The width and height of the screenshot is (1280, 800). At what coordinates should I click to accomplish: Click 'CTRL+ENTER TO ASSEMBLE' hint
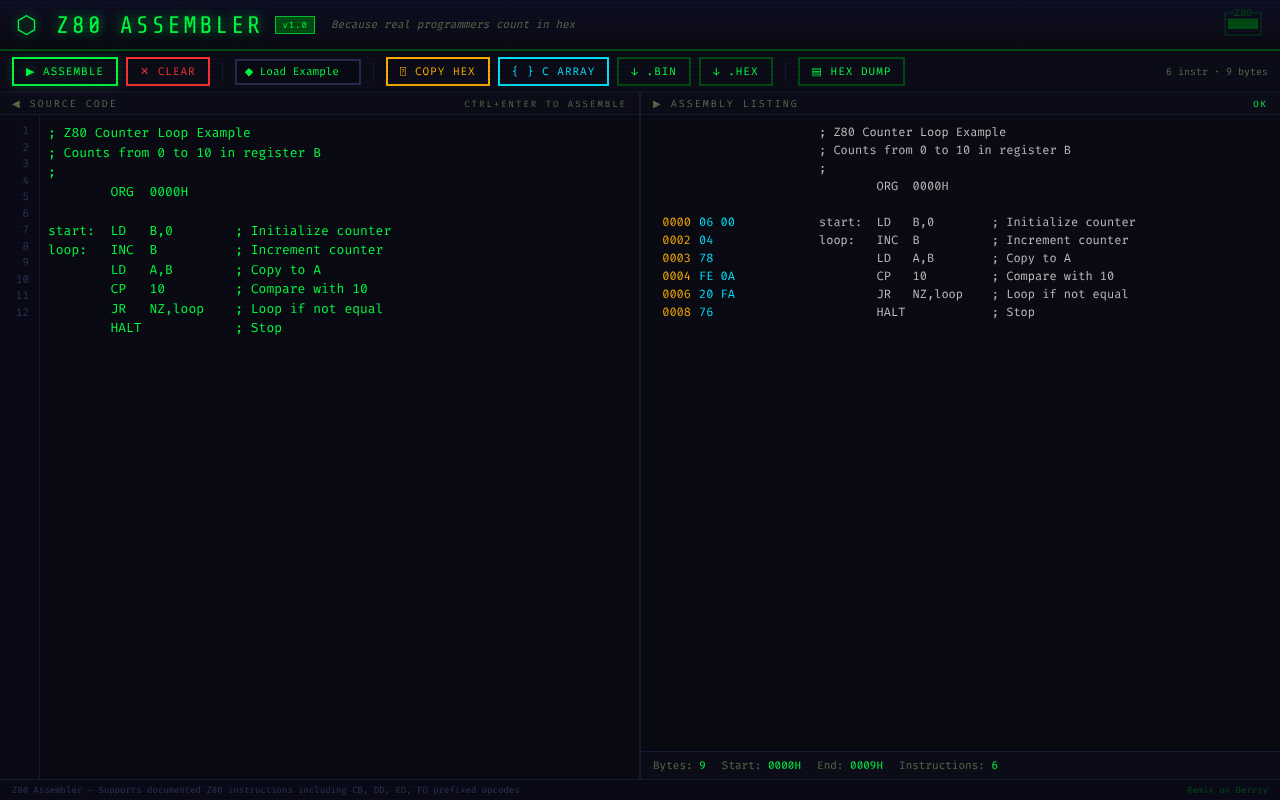point(545,104)
